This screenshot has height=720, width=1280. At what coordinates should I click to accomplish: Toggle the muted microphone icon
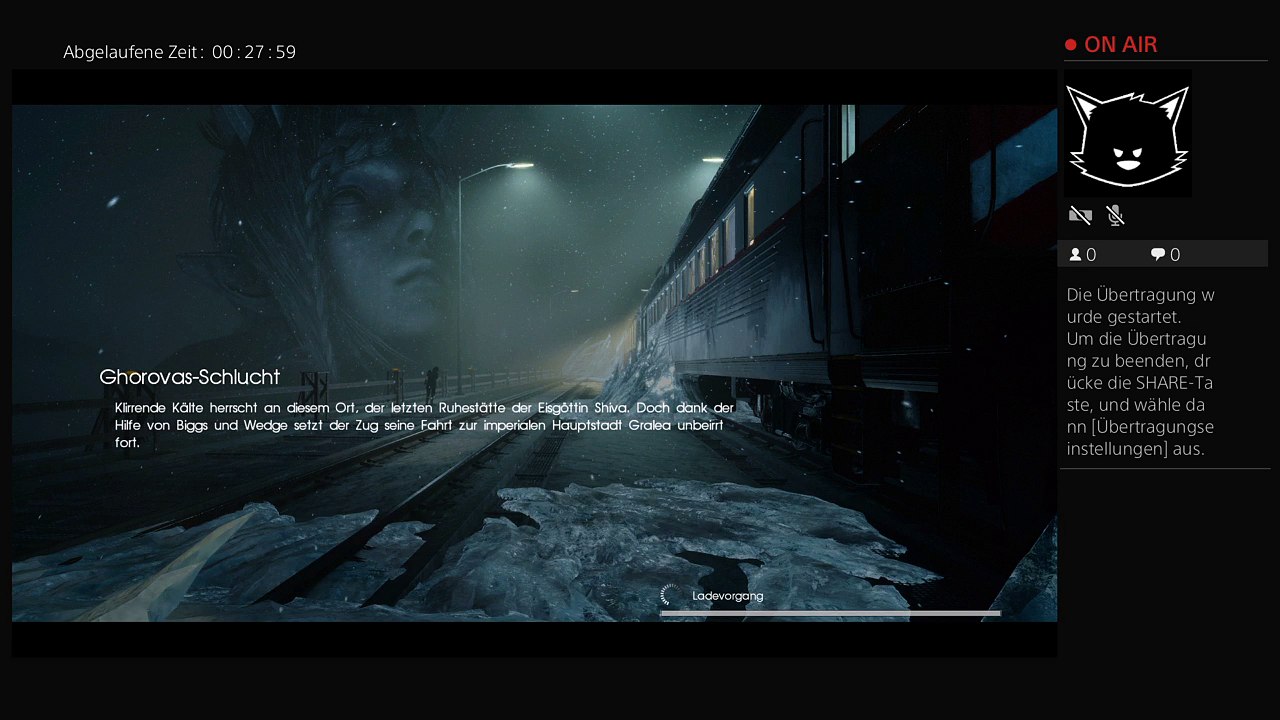pos(1115,214)
